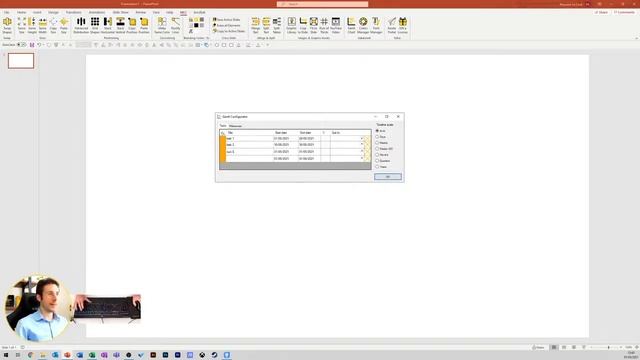Open the Comments pane button
The width and height of the screenshot is (640, 360).
(x=624, y=13)
